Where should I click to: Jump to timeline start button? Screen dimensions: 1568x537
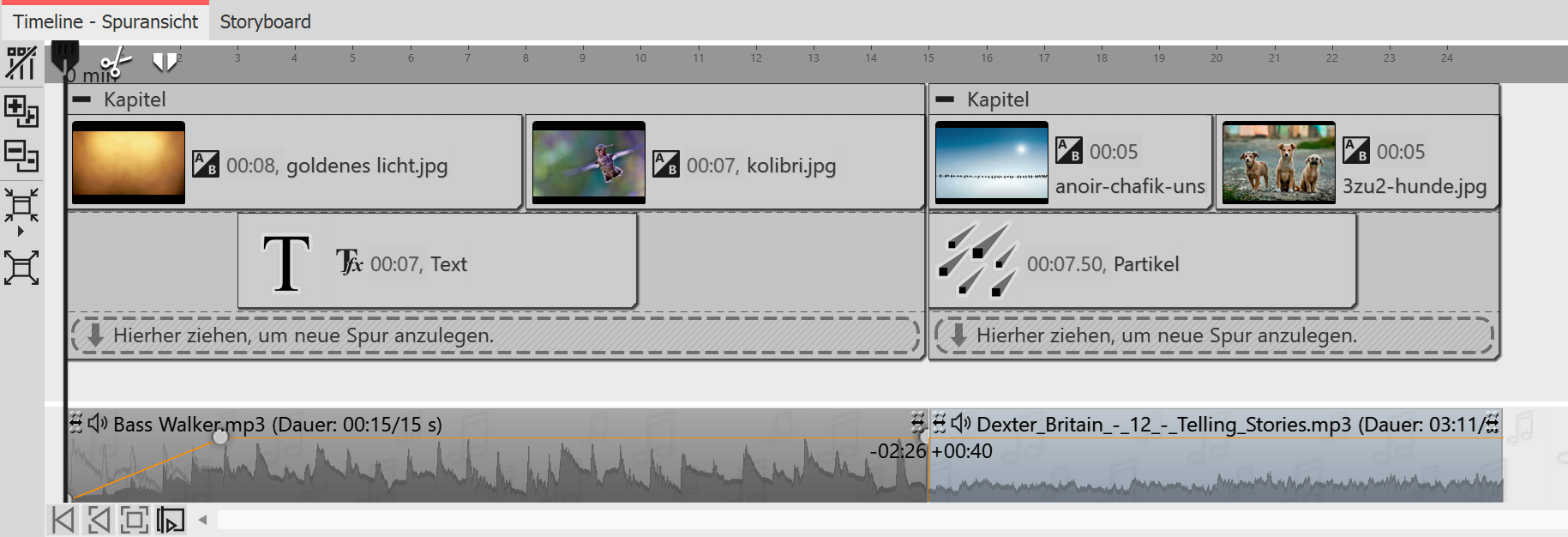click(x=63, y=520)
